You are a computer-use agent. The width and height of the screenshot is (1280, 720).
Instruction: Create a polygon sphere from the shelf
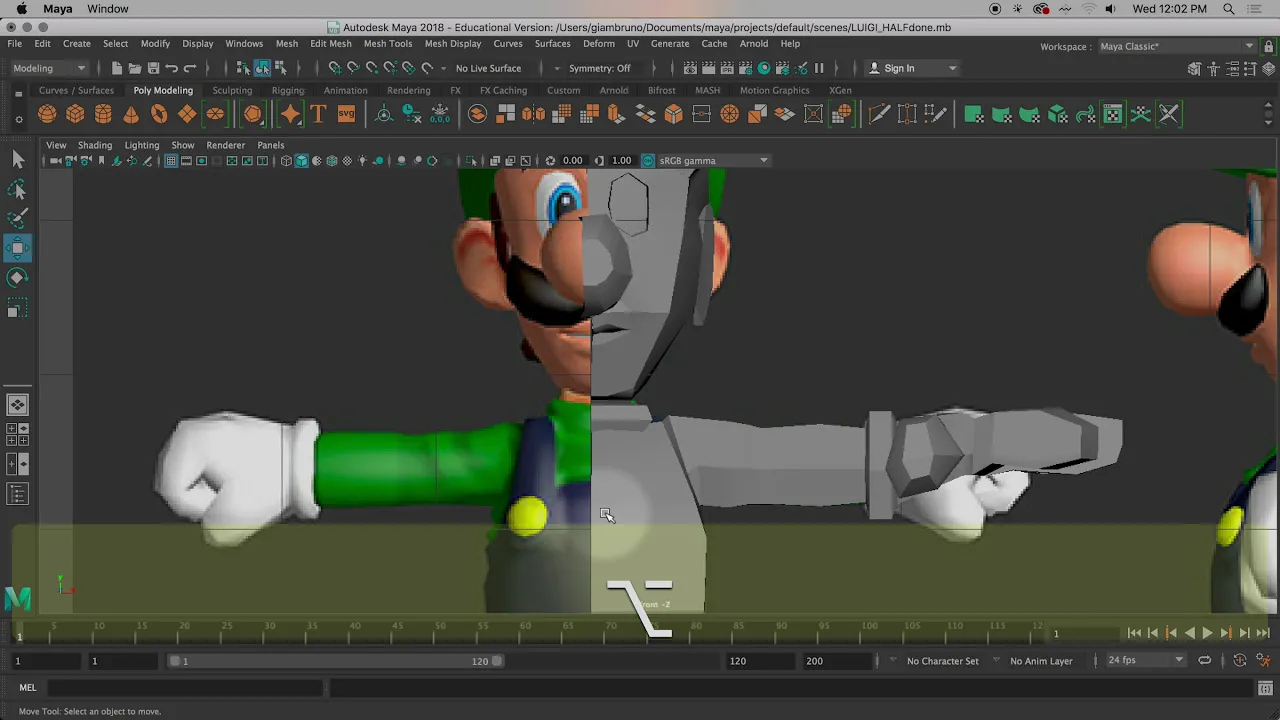[x=47, y=114]
